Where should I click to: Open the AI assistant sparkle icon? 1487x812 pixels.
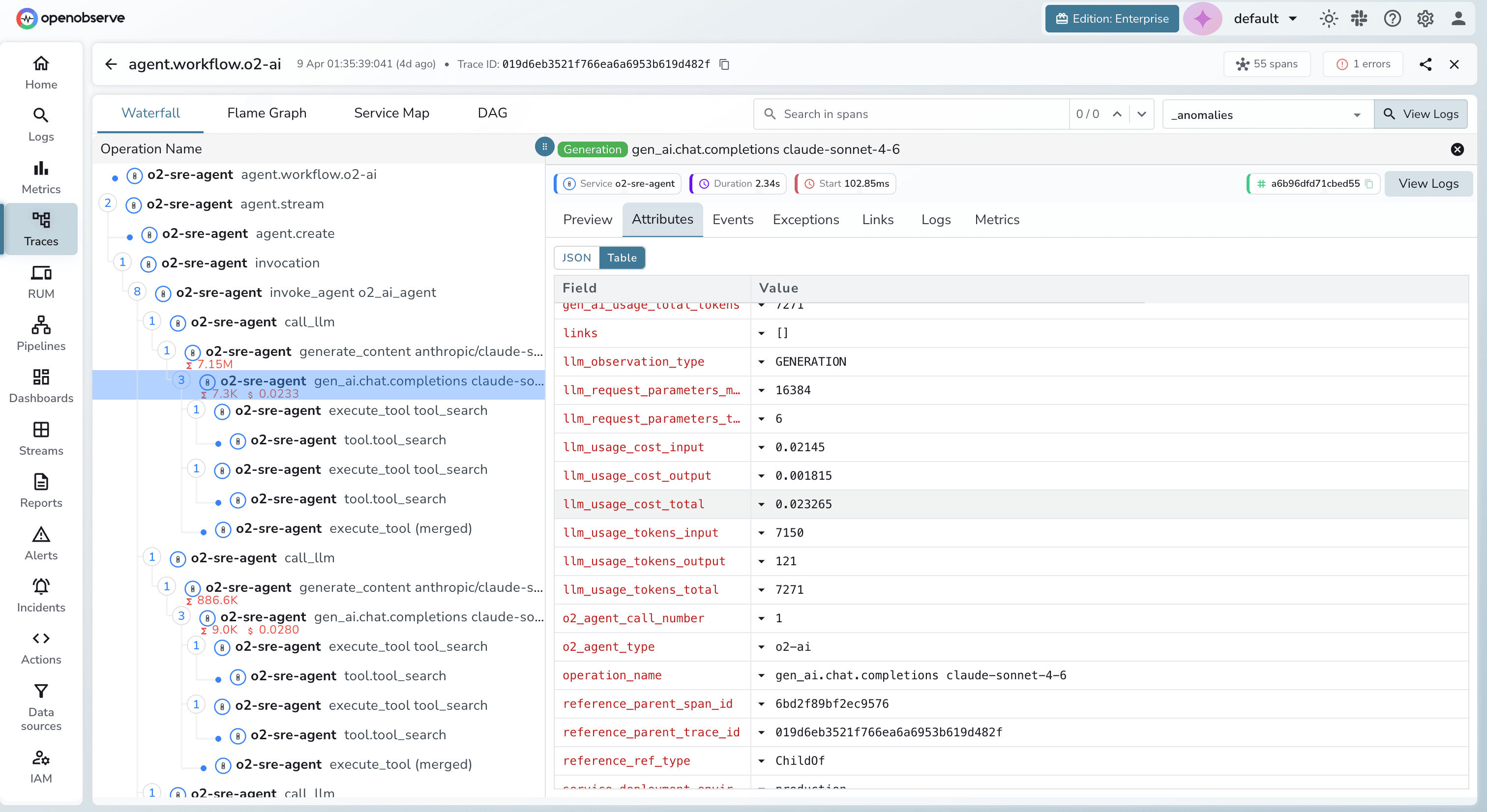click(x=1202, y=19)
